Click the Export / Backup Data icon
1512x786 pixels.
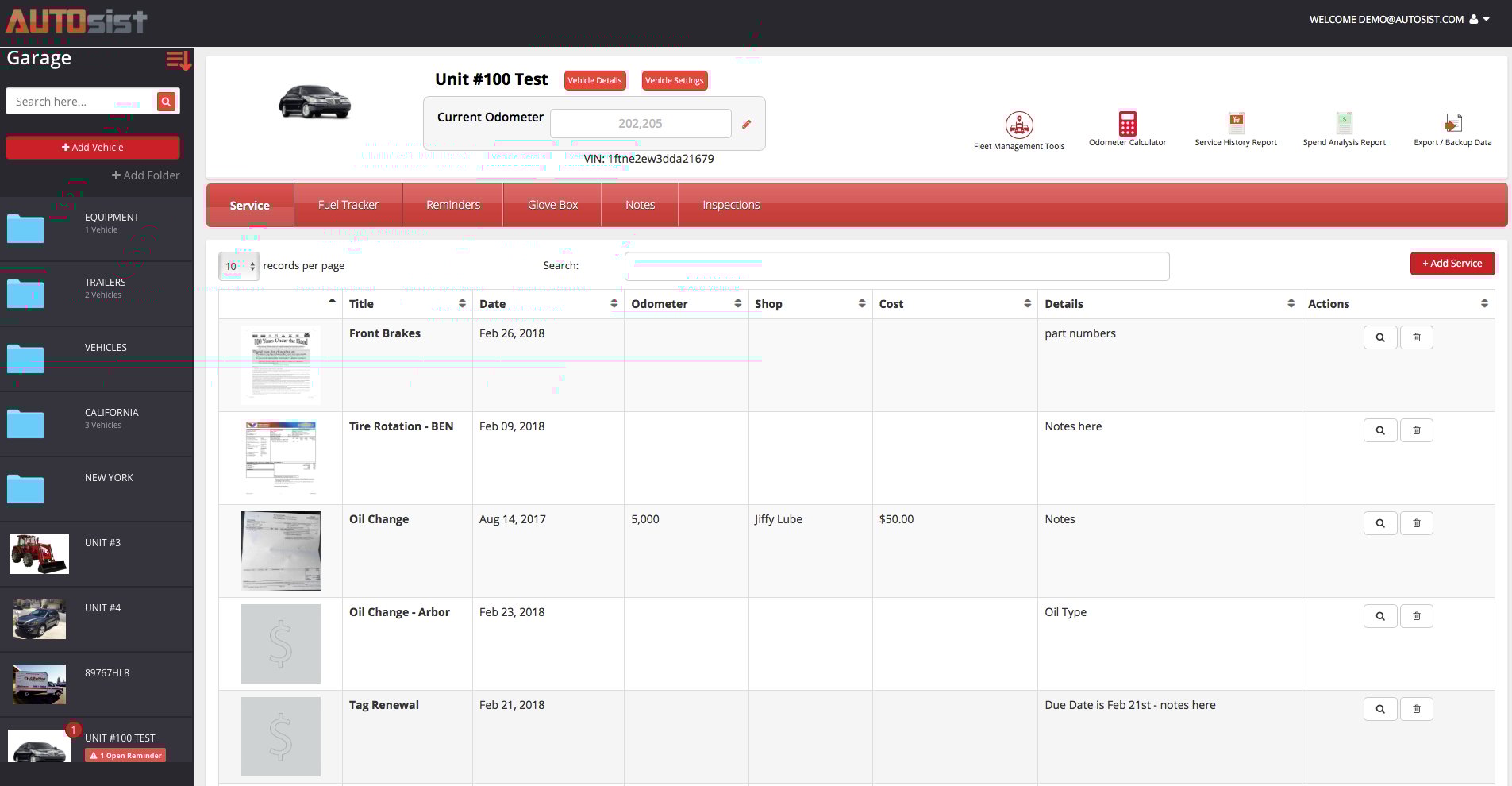click(x=1452, y=124)
